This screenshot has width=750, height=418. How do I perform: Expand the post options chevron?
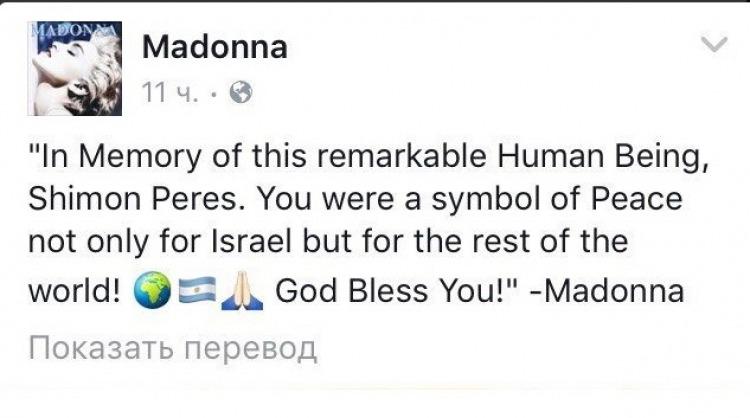click(x=714, y=44)
